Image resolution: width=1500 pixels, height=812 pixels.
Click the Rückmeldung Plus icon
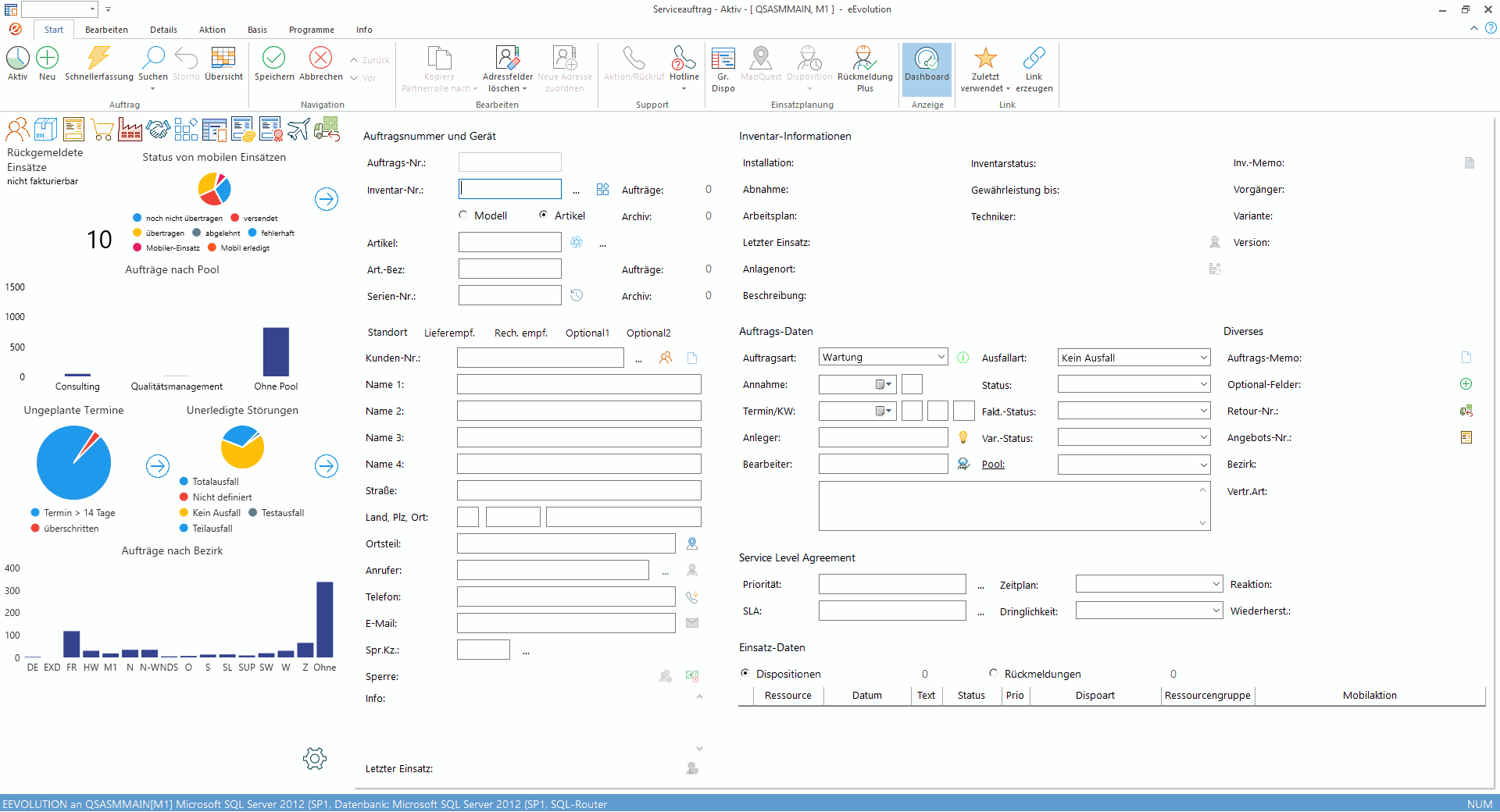click(864, 62)
